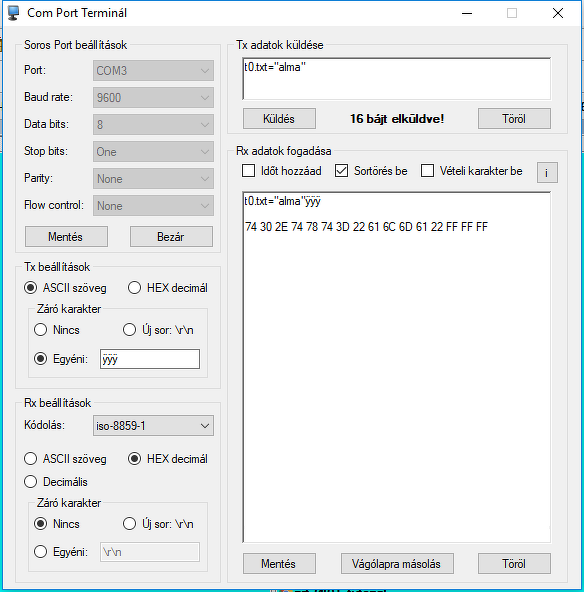Click the Rx line t0.txt="alma"ÿÿÿ
Image resolution: width=584 pixels, height=592 pixels.
282,201
